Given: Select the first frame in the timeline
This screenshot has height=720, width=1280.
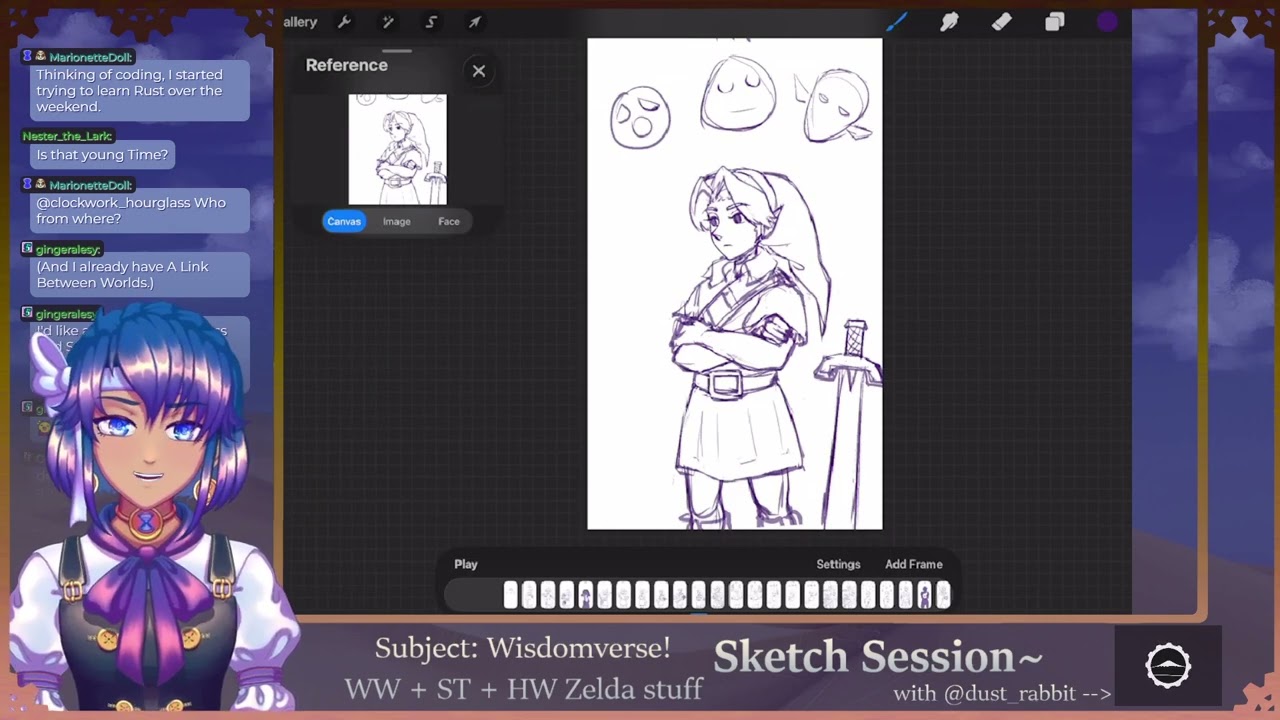Looking at the screenshot, I should point(511,596).
